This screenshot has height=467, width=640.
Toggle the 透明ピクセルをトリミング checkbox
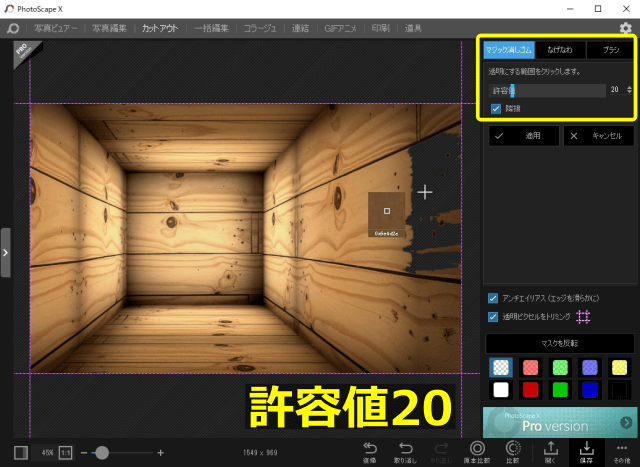tap(493, 317)
